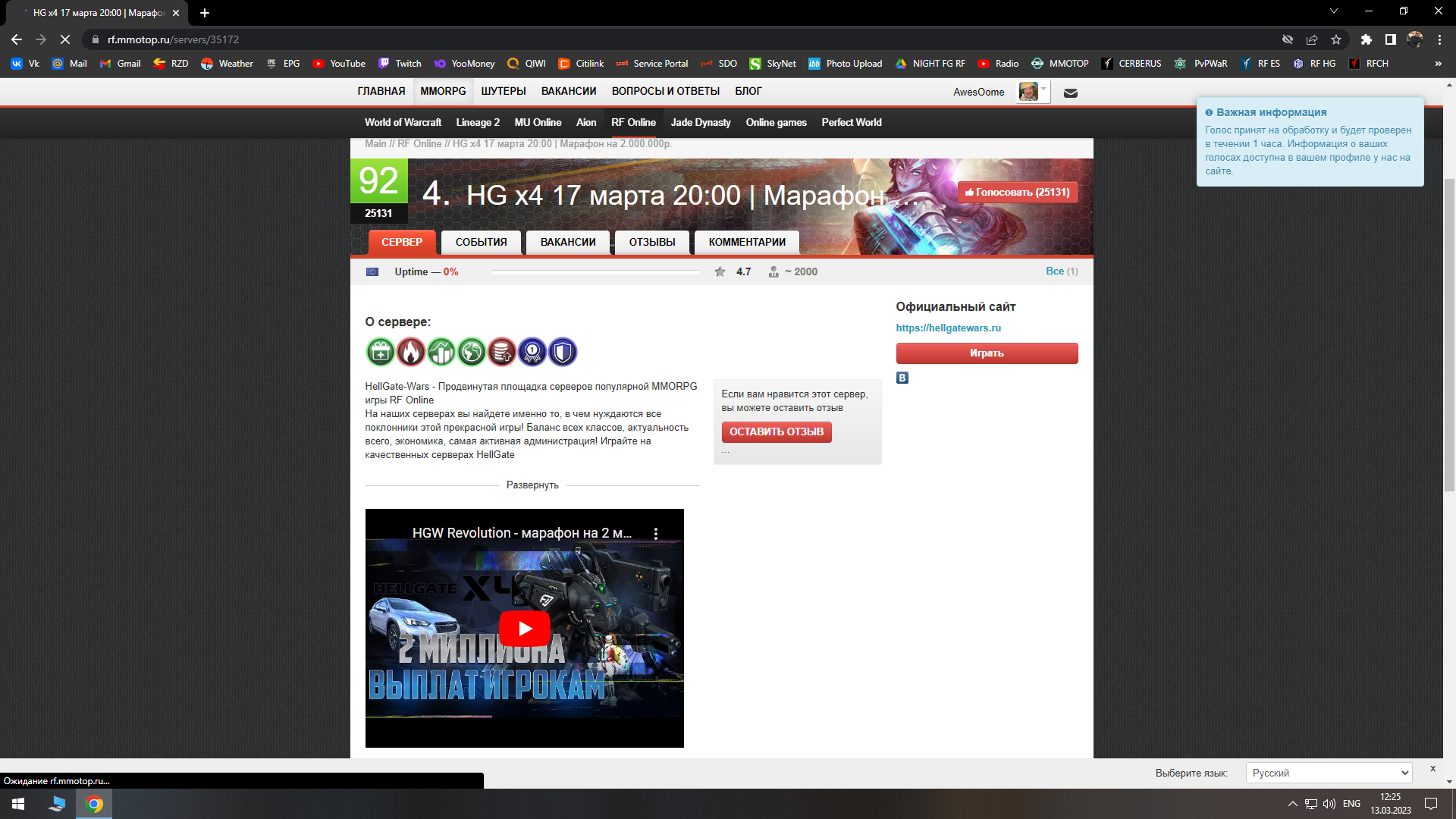Open Chrome side panel icon
Screen dimensions: 1456x819
[x=1391, y=39]
